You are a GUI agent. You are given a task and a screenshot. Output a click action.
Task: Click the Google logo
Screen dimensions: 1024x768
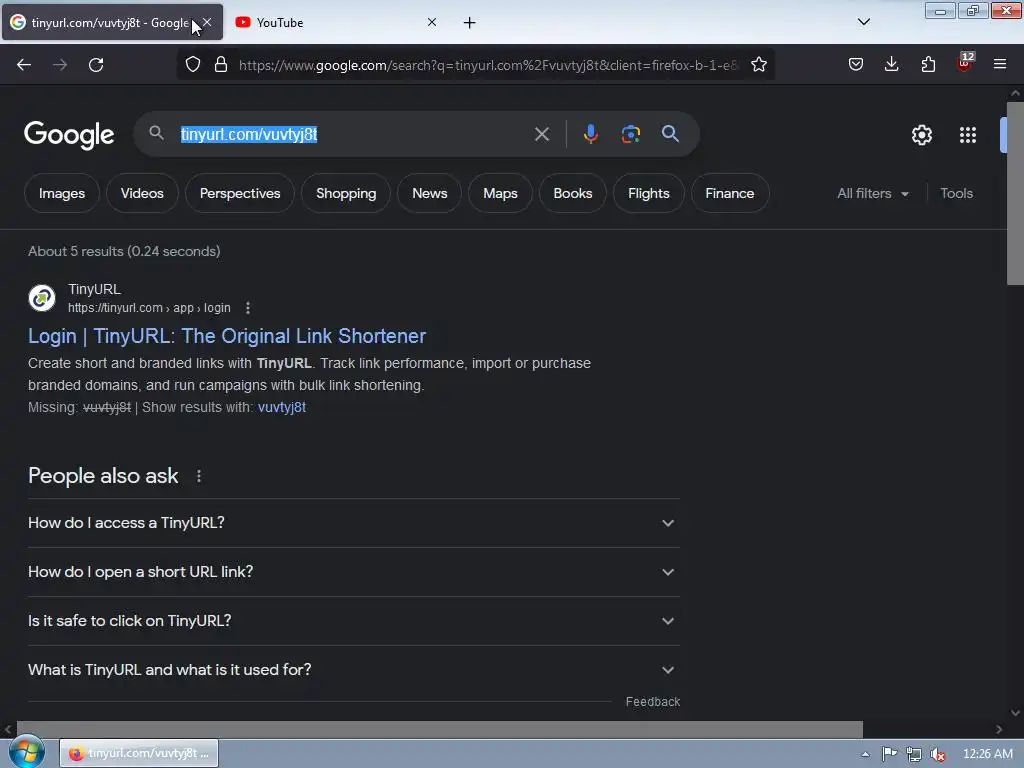coord(69,135)
